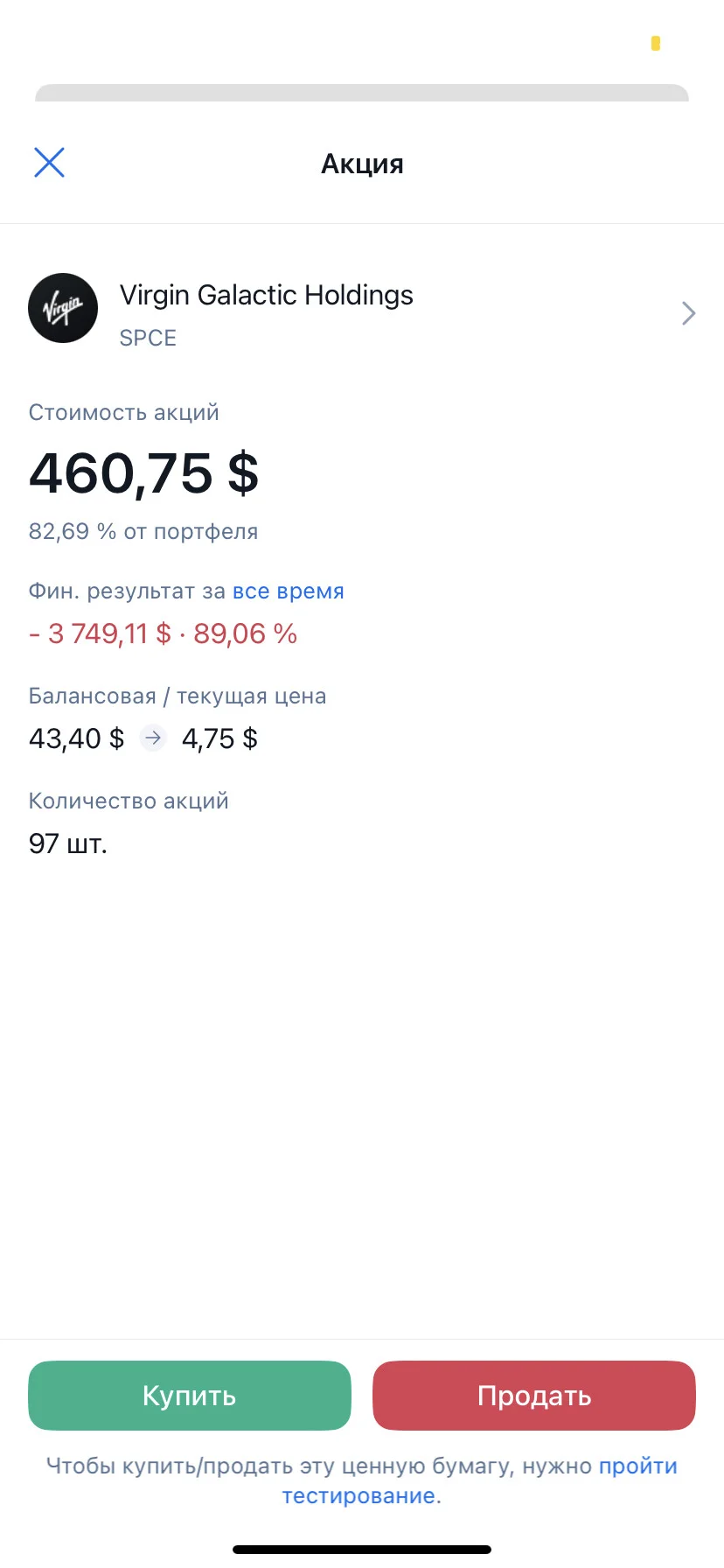This screenshot has height=1568, width=724.
Task: Change period via 'все время' link
Action: point(288,591)
